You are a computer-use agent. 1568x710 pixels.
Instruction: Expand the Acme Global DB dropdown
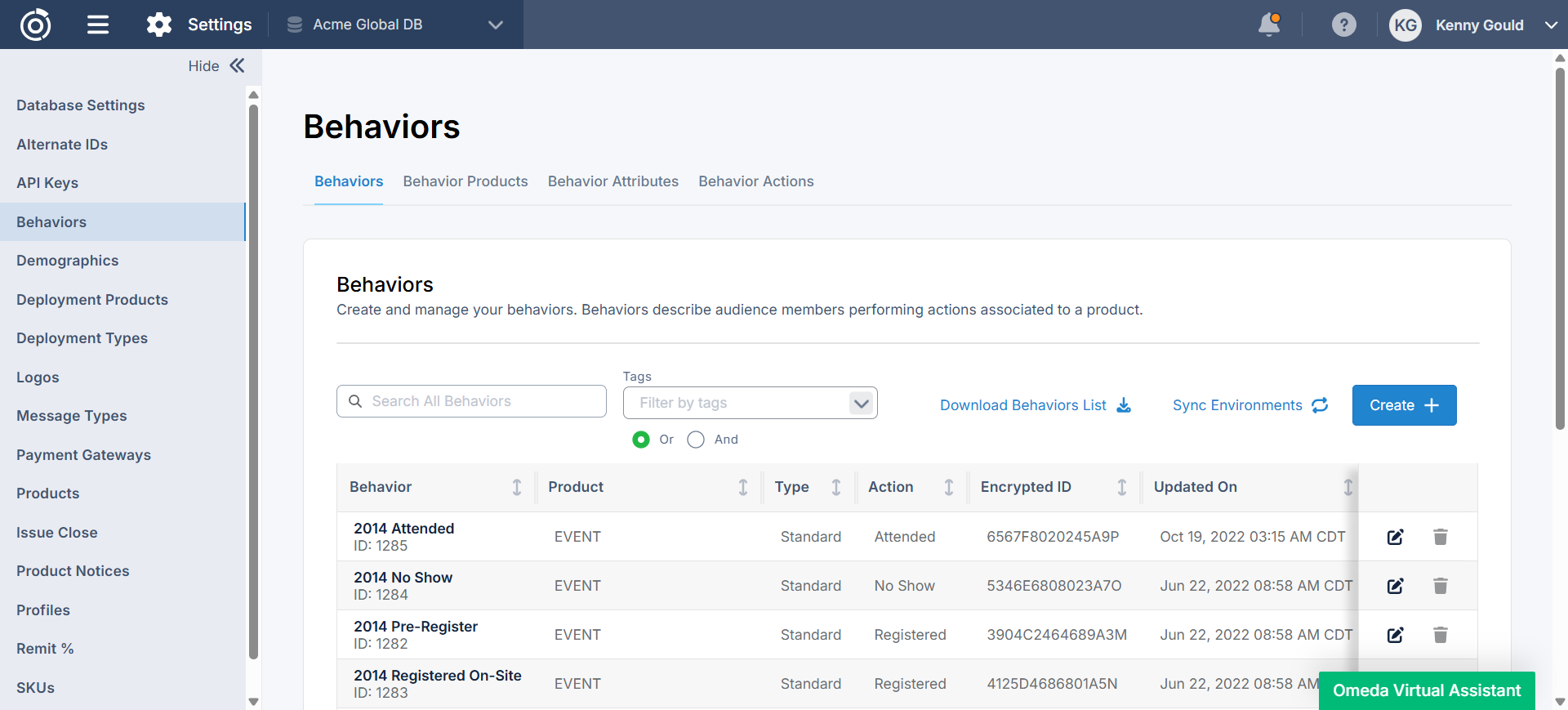click(x=495, y=25)
